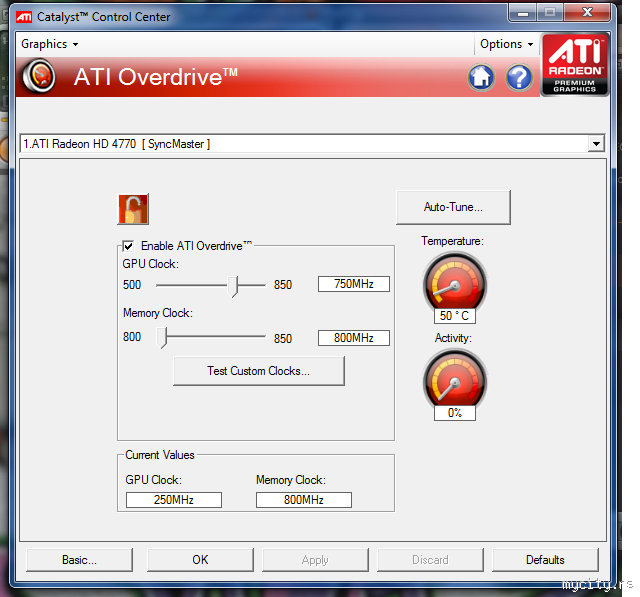Screen dimensions: 640x597
Task: Click the Memory Clock slider handle
Action: (162, 337)
